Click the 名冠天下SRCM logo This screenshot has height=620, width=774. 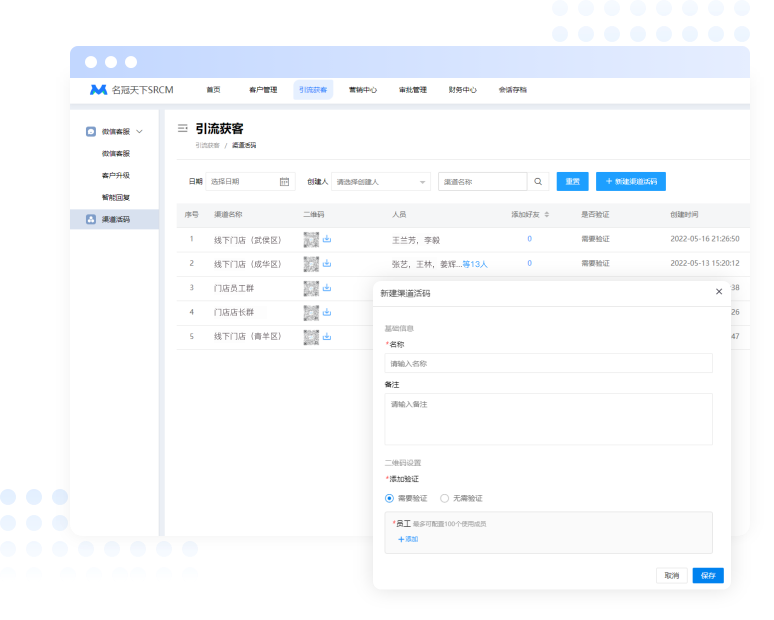click(132, 90)
